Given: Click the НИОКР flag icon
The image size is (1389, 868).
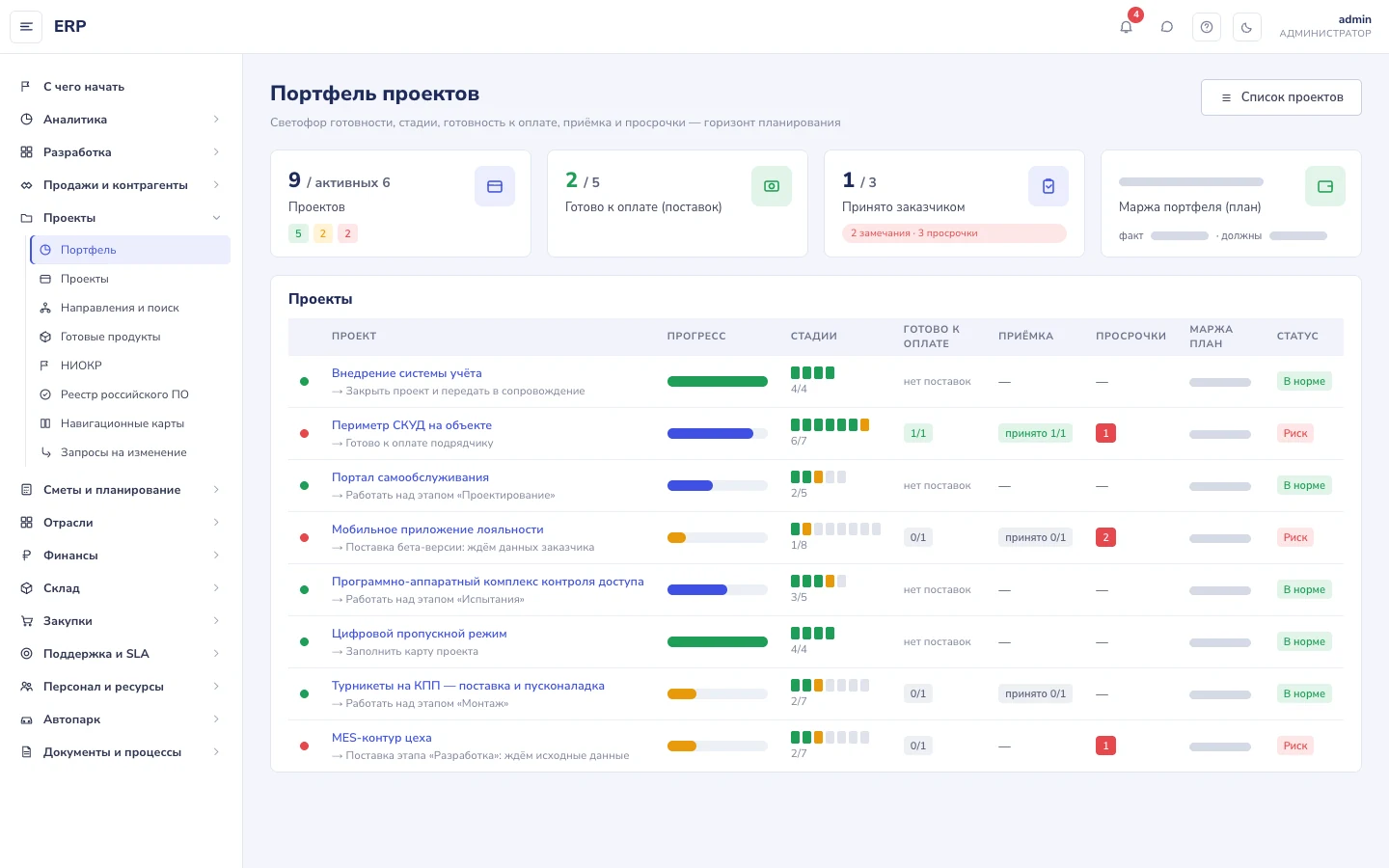Looking at the screenshot, I should tap(45, 366).
